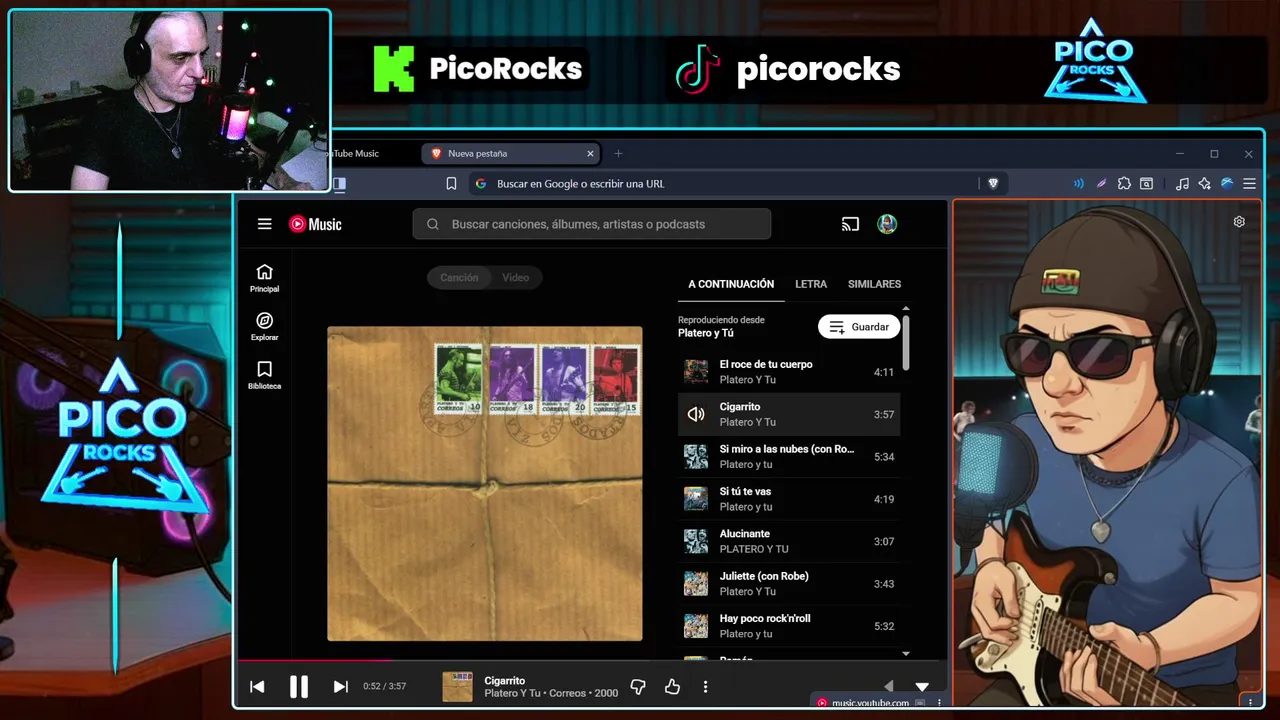Dislike the song Cigarrito
Screen dimensions: 1280x720
pos(638,687)
